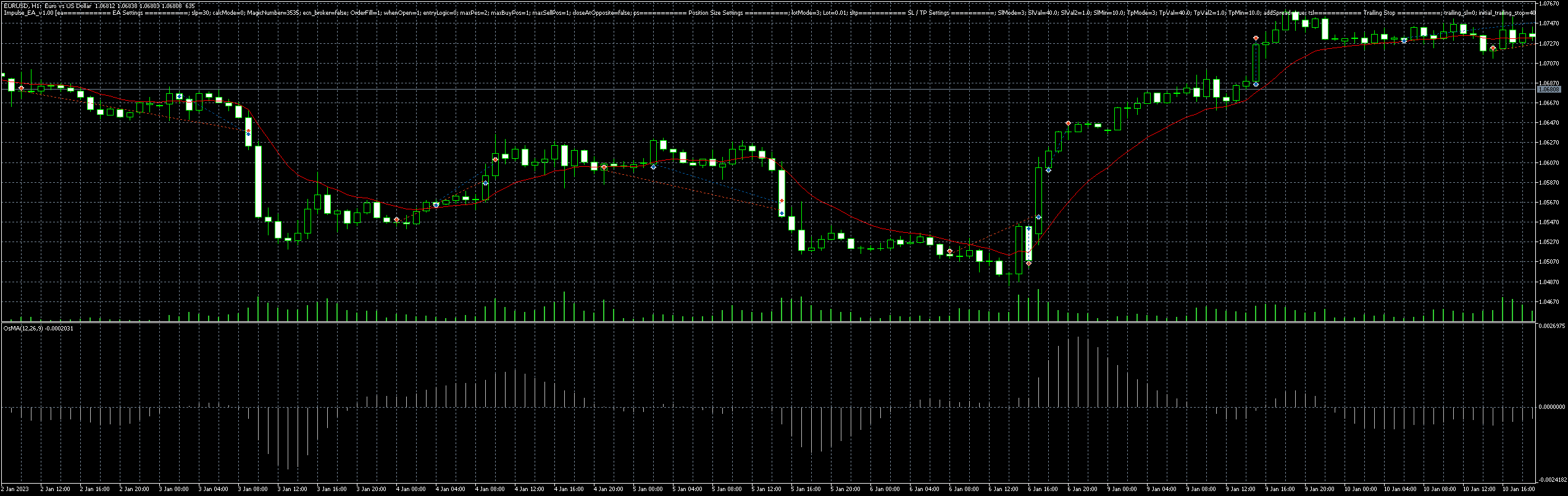
Task: Click price axis label 1.06870
Action: click(1549, 83)
